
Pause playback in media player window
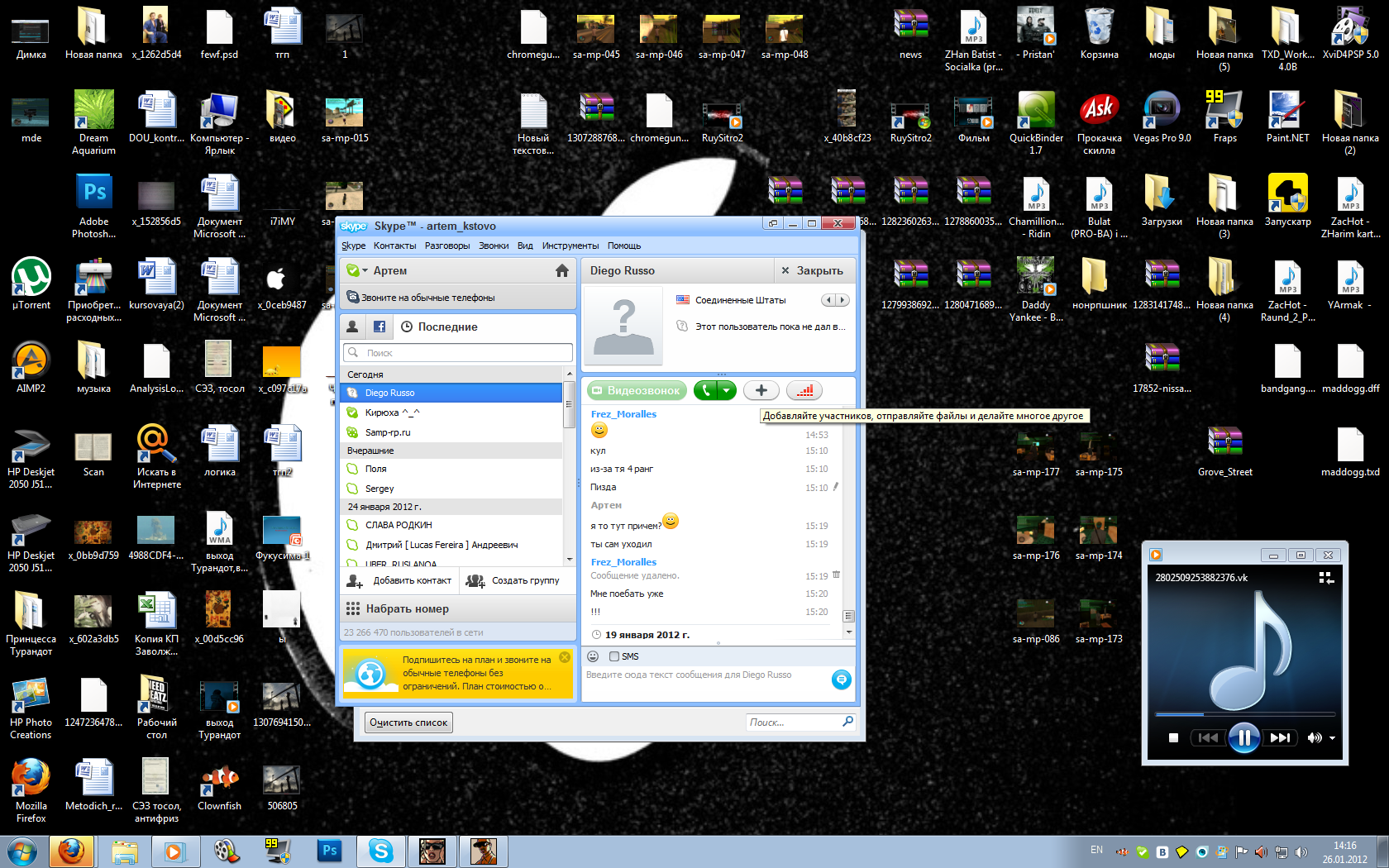[x=1243, y=737]
